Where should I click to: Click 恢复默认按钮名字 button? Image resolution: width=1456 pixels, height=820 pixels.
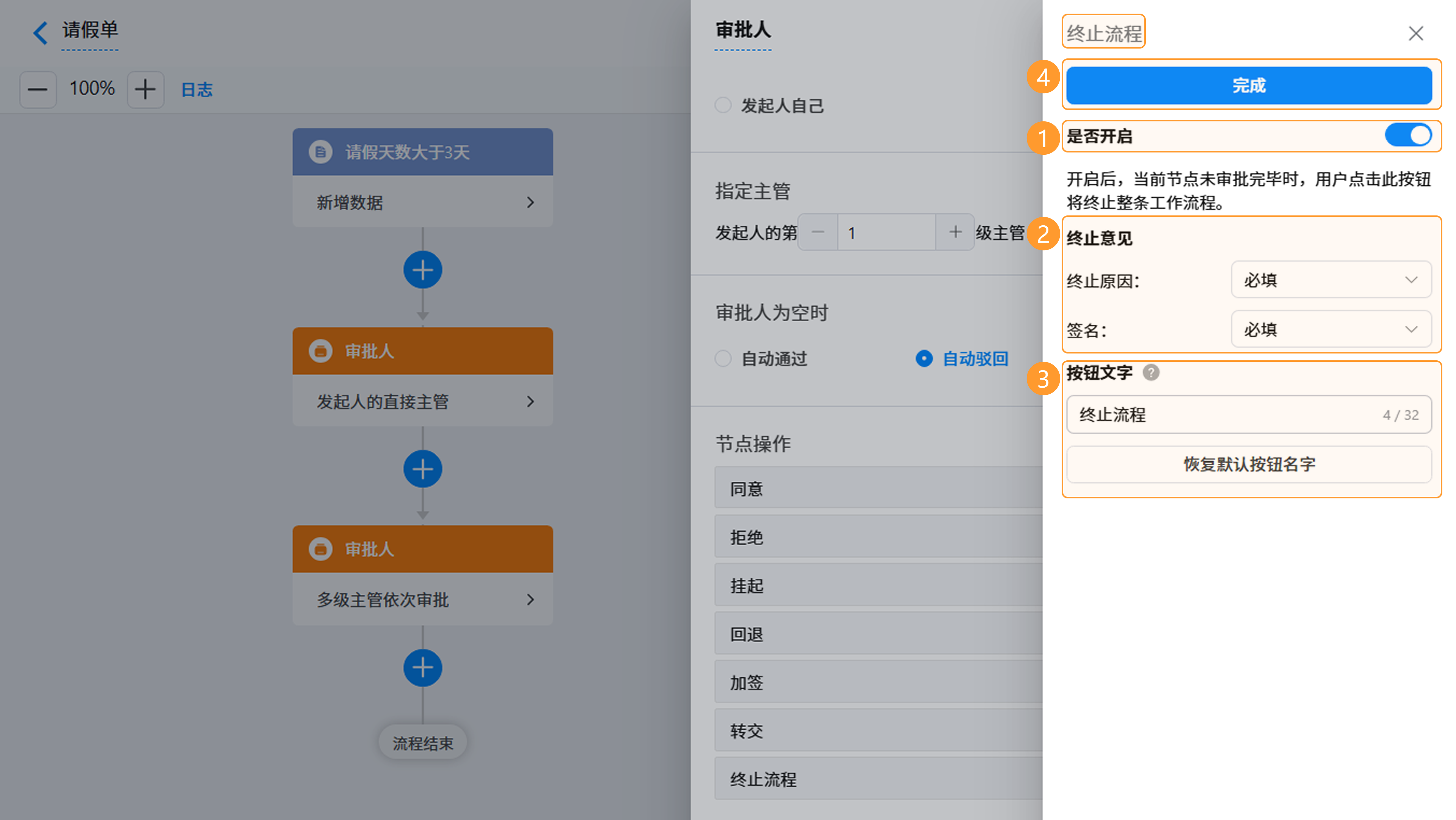point(1249,464)
